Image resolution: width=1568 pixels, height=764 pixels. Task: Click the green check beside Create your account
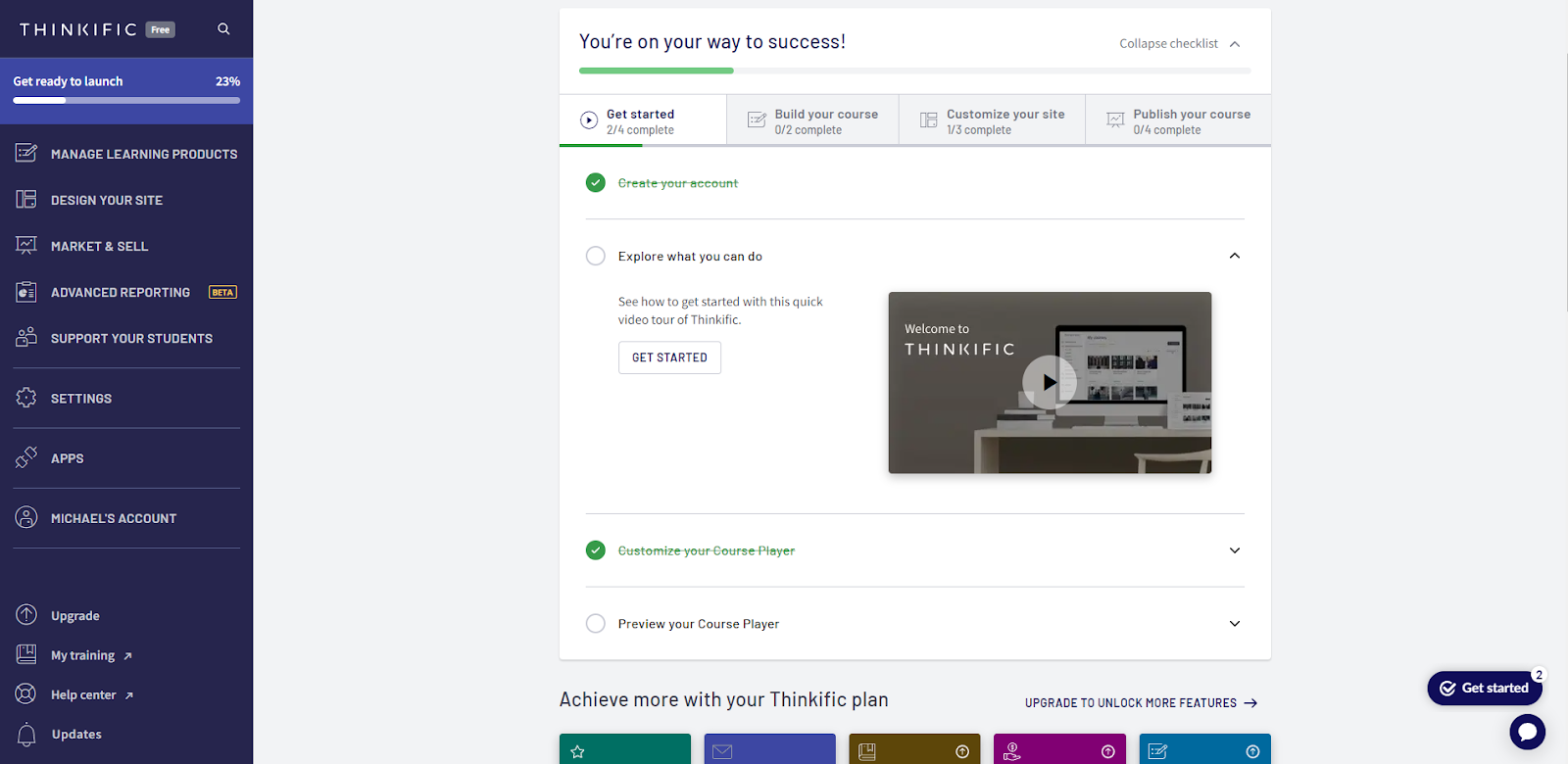pyautogui.click(x=595, y=183)
